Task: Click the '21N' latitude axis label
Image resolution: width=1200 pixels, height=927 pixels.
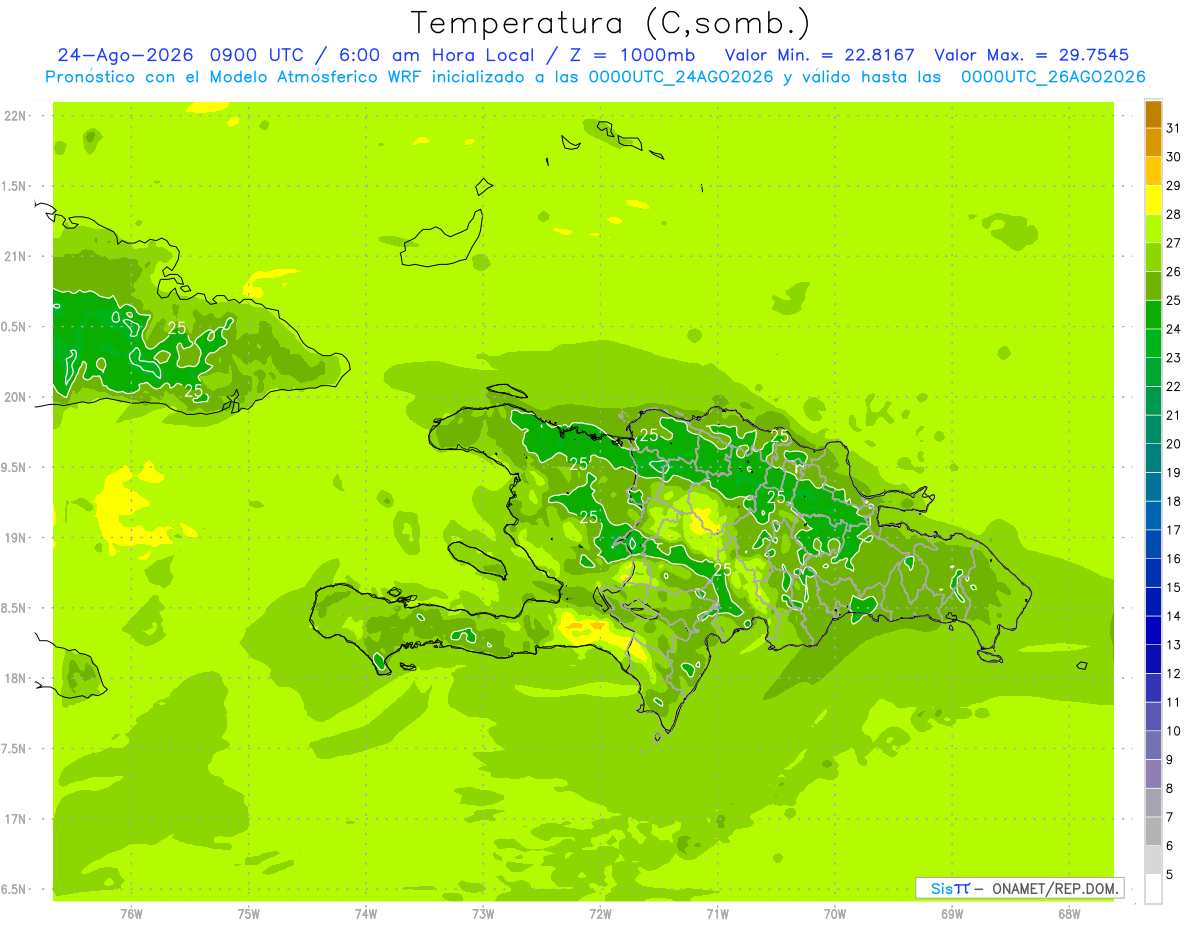Action: pyautogui.click(x=17, y=256)
